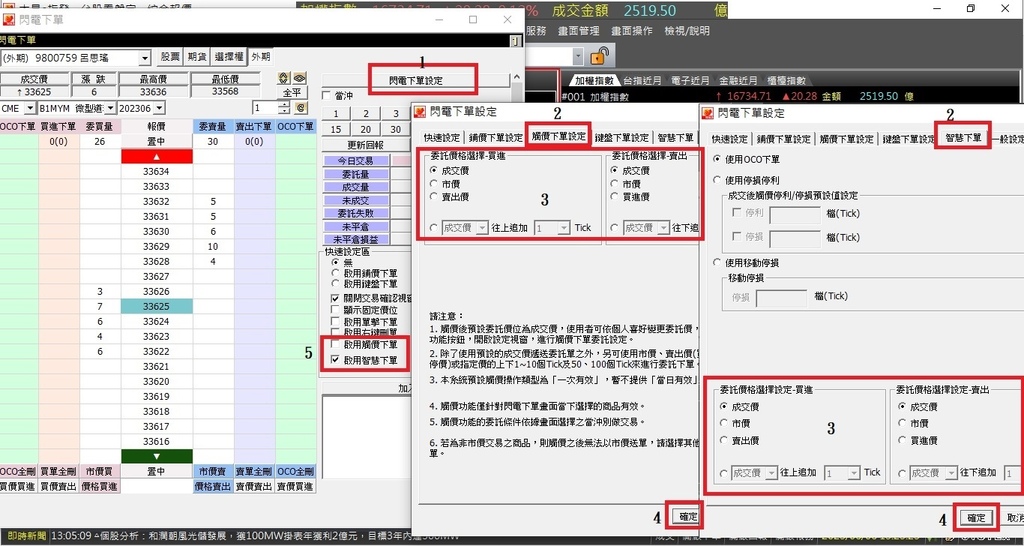Choose 賣出價 radio under 委託價格選擇-買進
The width and height of the screenshot is (1024, 546).
click(x=433, y=196)
